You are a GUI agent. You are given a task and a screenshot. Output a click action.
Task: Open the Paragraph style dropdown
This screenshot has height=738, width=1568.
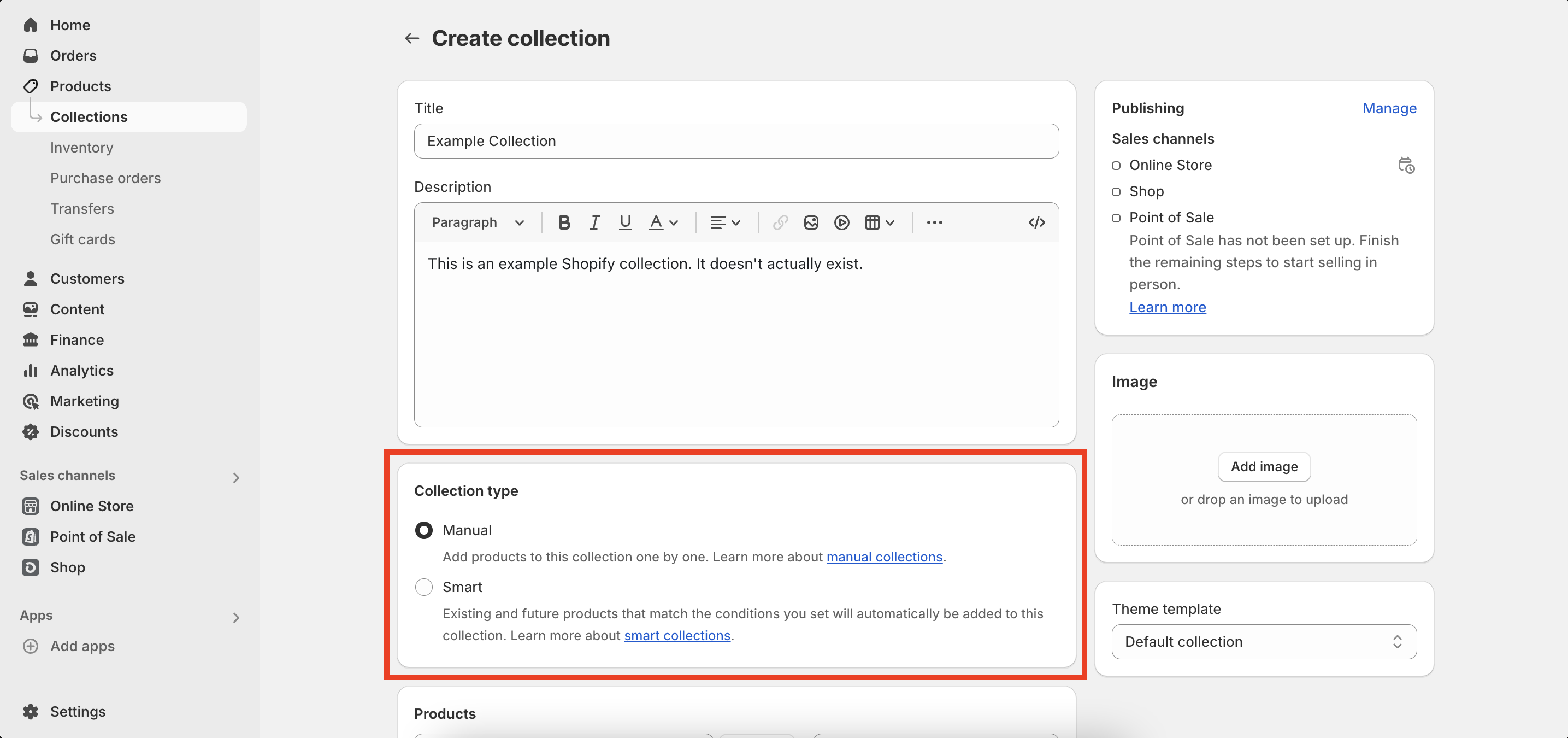click(x=478, y=223)
